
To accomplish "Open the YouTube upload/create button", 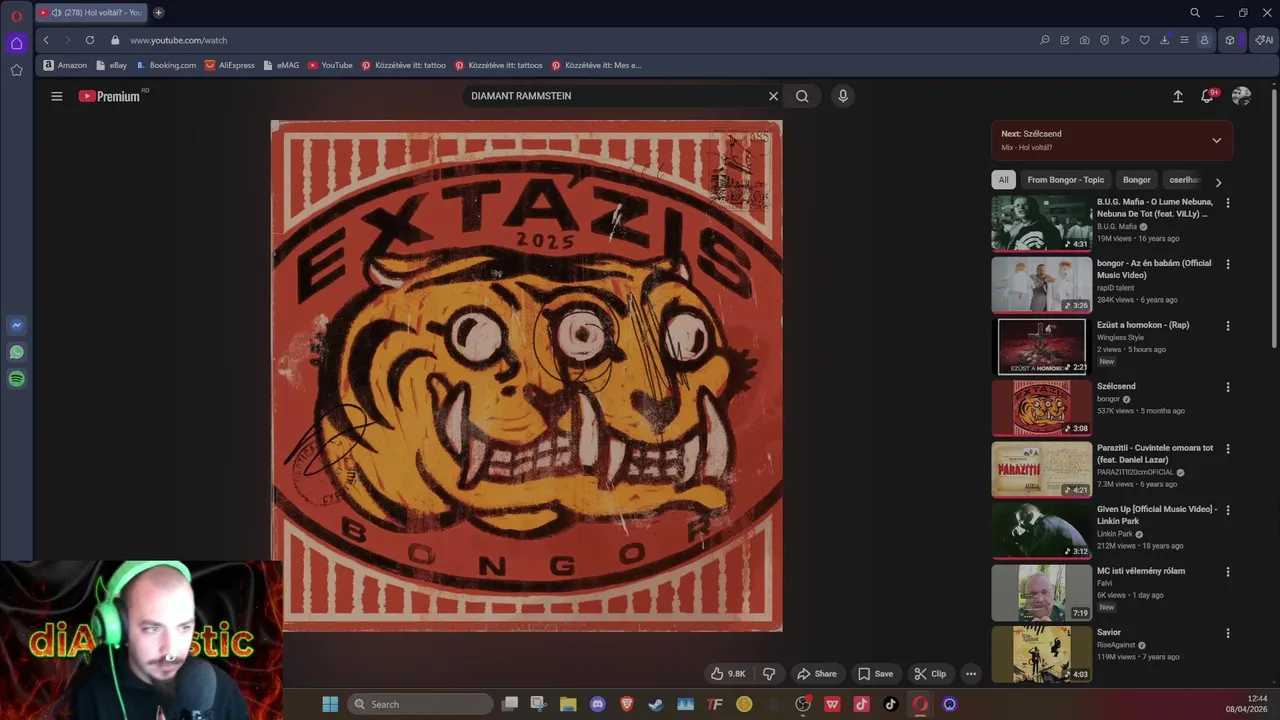I will pos(1178,96).
